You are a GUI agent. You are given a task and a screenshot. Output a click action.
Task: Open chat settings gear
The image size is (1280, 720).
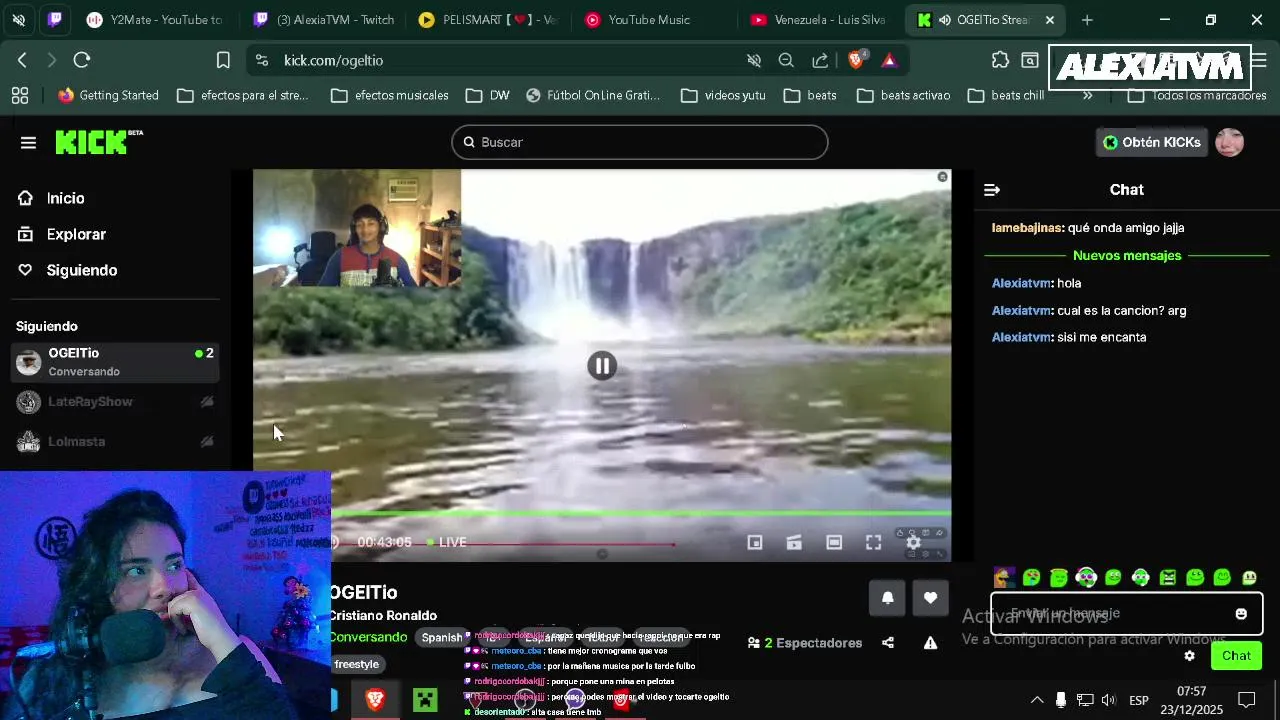point(1189,656)
